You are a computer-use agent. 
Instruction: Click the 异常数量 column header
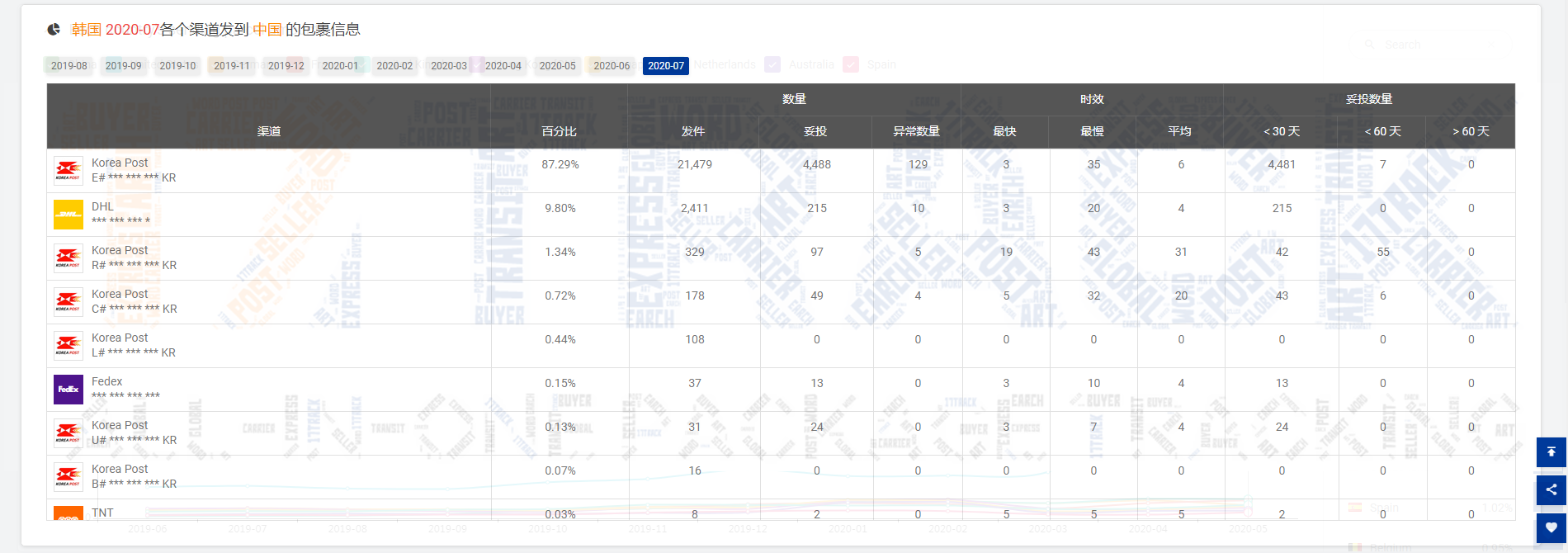917,131
